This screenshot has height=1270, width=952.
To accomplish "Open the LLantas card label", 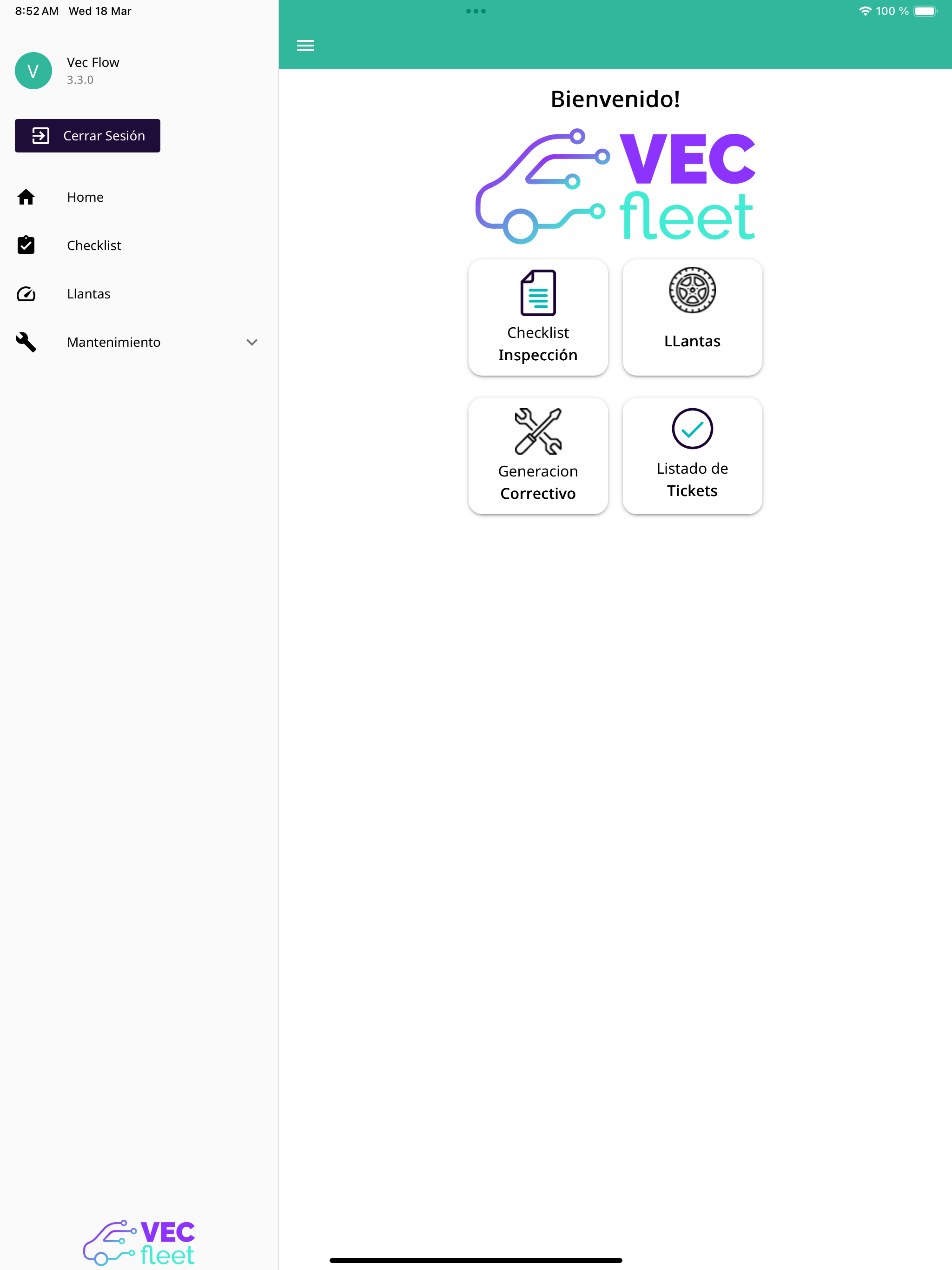I will [x=693, y=341].
